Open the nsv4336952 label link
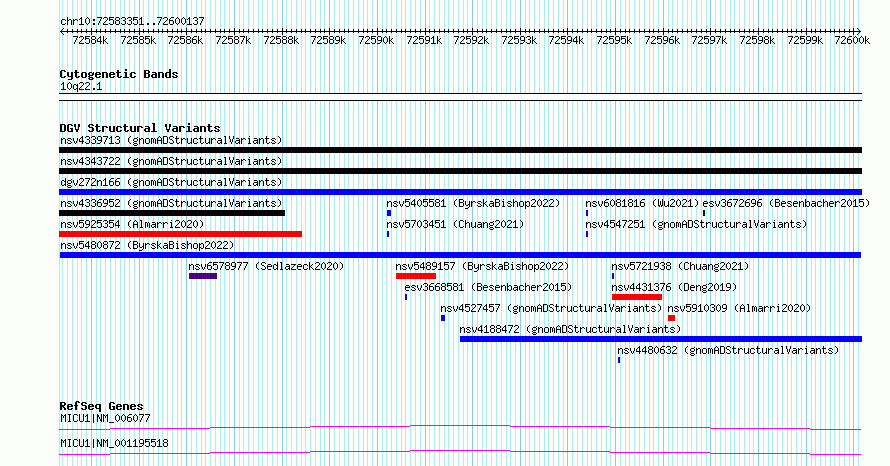The width and height of the screenshot is (890, 466). click(171, 203)
